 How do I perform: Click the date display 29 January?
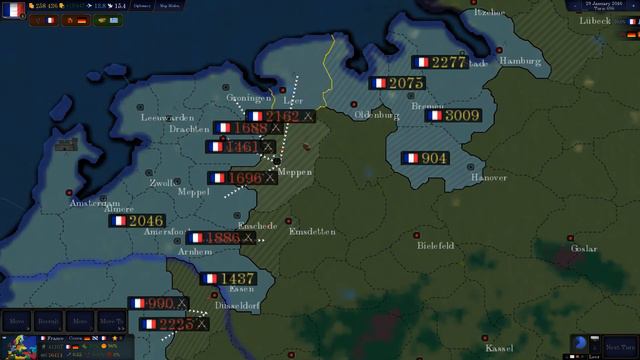click(x=603, y=5)
